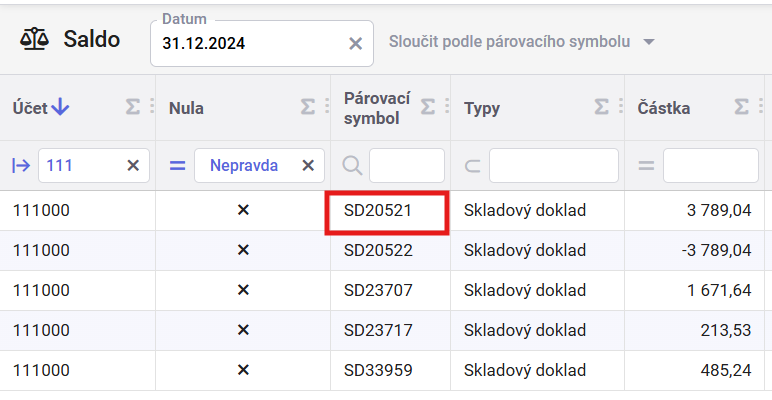Viewport: 772px width, 400px height.
Task: Open the Nepravda filter value dropdown
Action: tap(244, 166)
